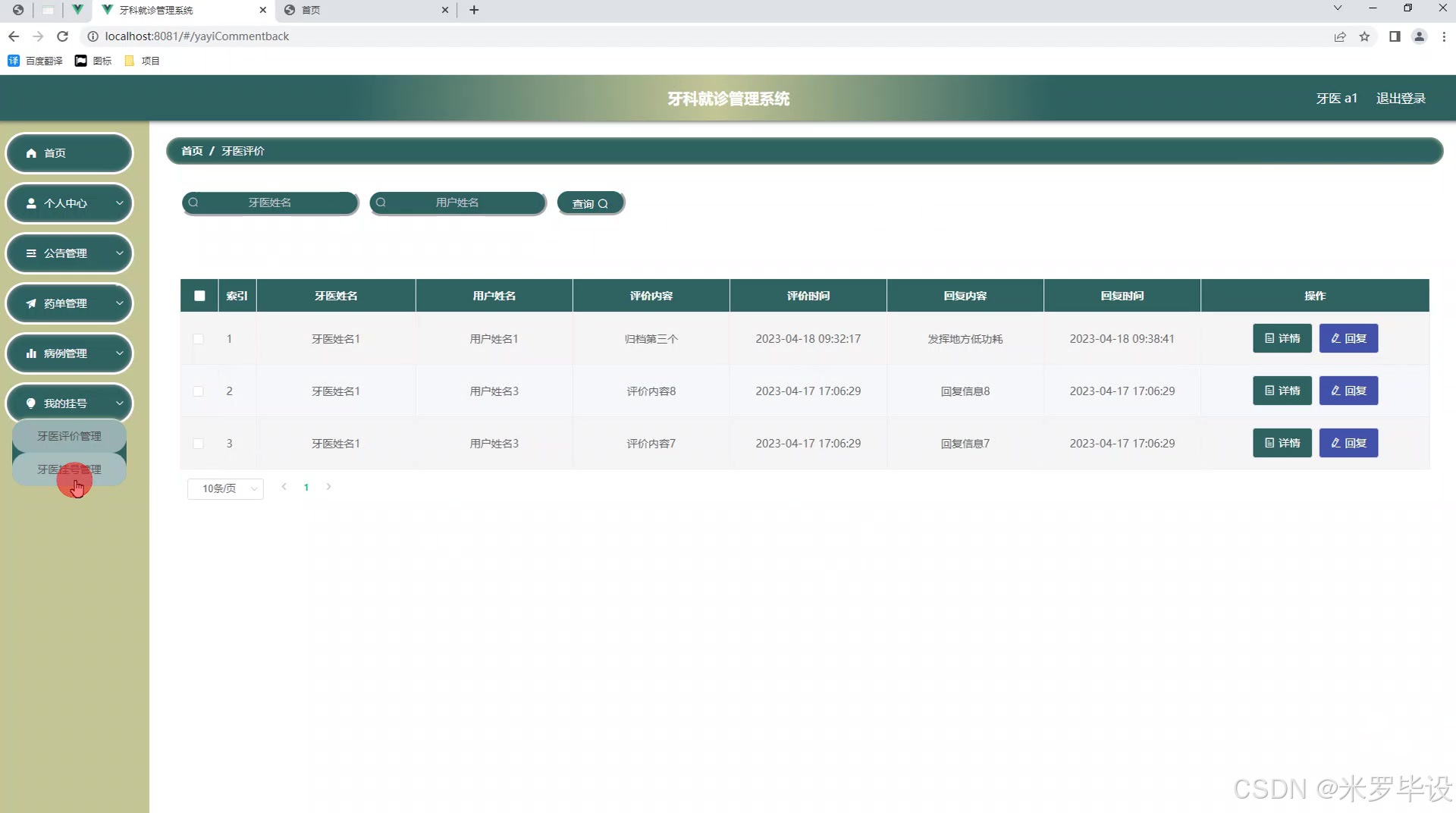This screenshot has height=813, width=1456.
Task: Go to 首页 in the sidebar
Action: [x=69, y=153]
